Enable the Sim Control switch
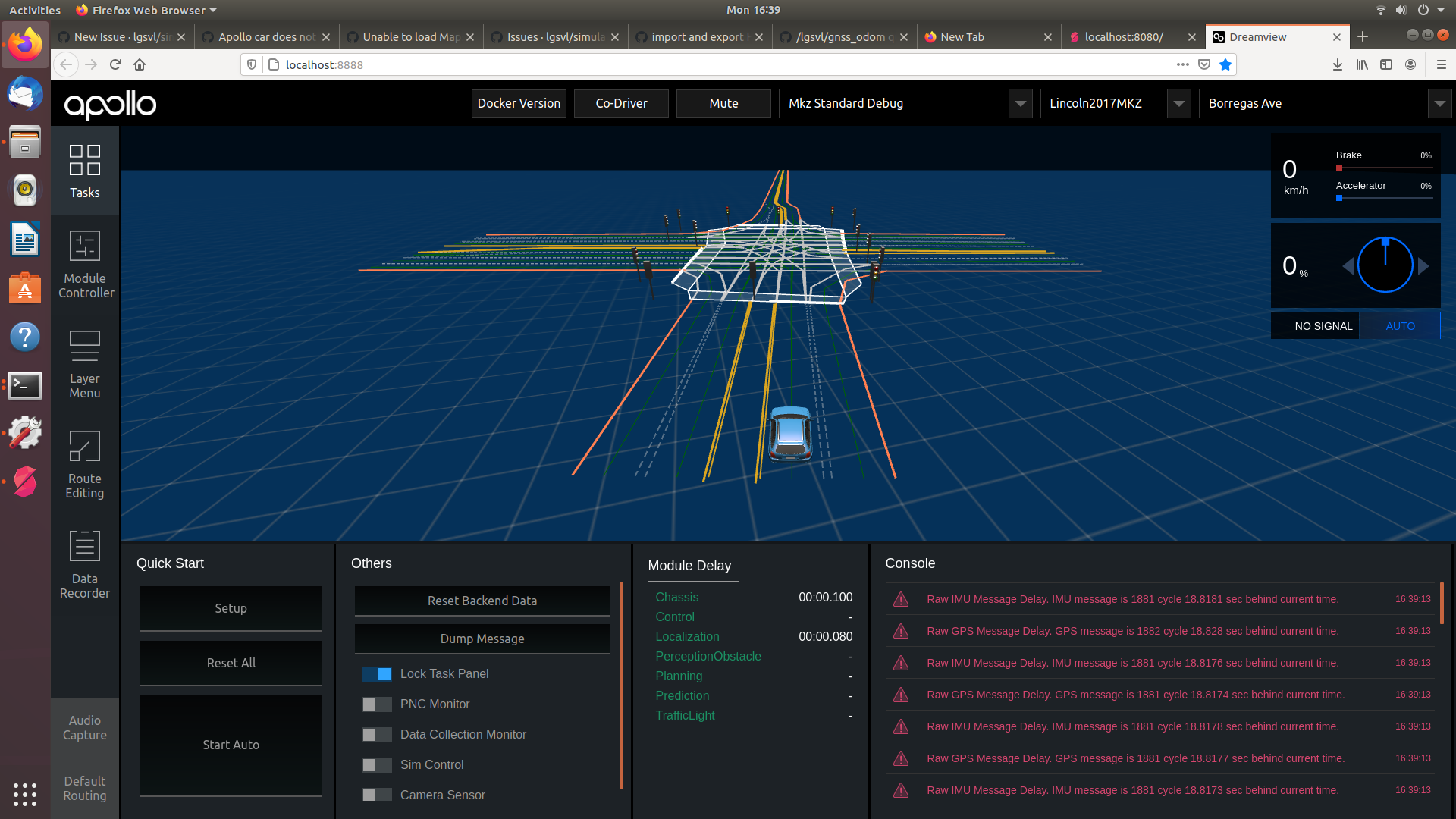The image size is (1456, 819). coord(377,765)
